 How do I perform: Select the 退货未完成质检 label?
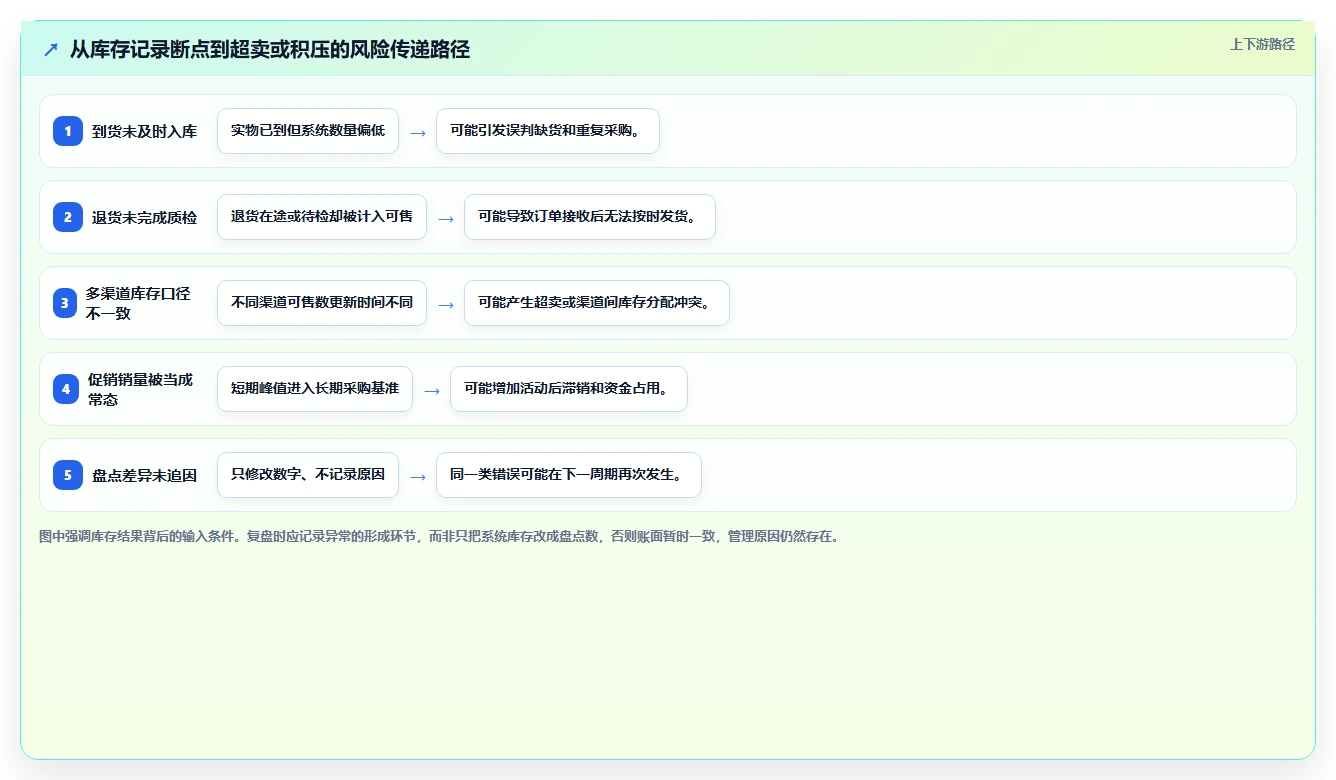pos(145,217)
